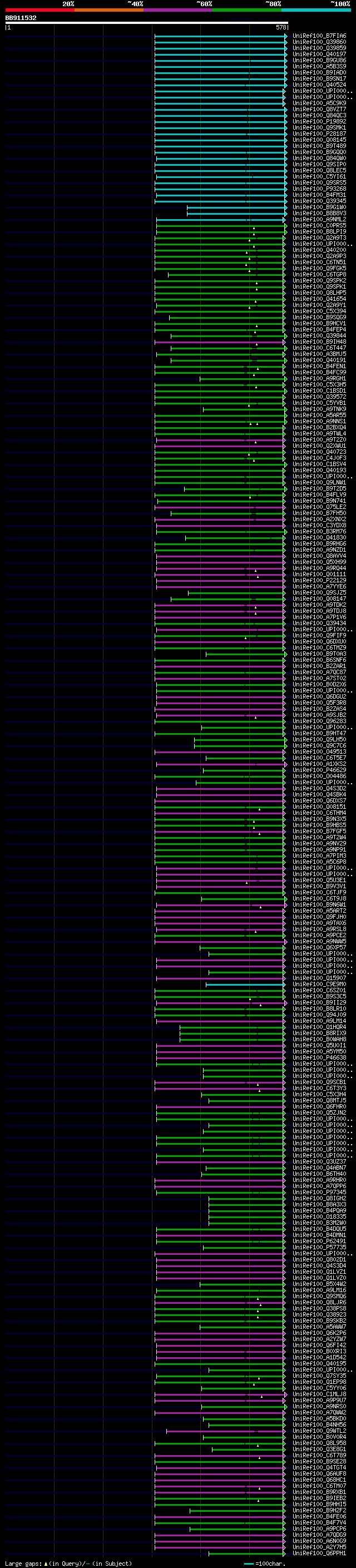Click the short cyan bar for UniRef100_B9G1W0
The width and height of the screenshot is (356, 1568).
click(237, 207)
